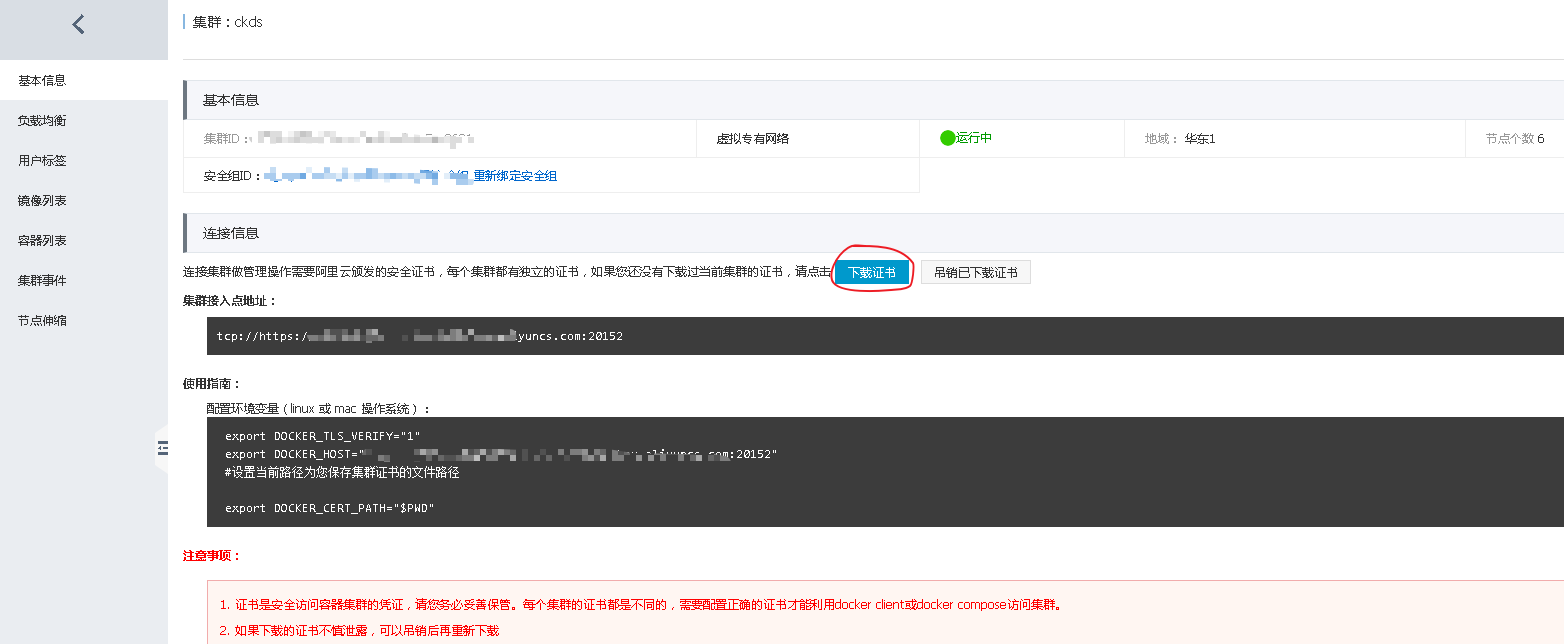Click the export DOCKER_HOST line

[x=501, y=454]
